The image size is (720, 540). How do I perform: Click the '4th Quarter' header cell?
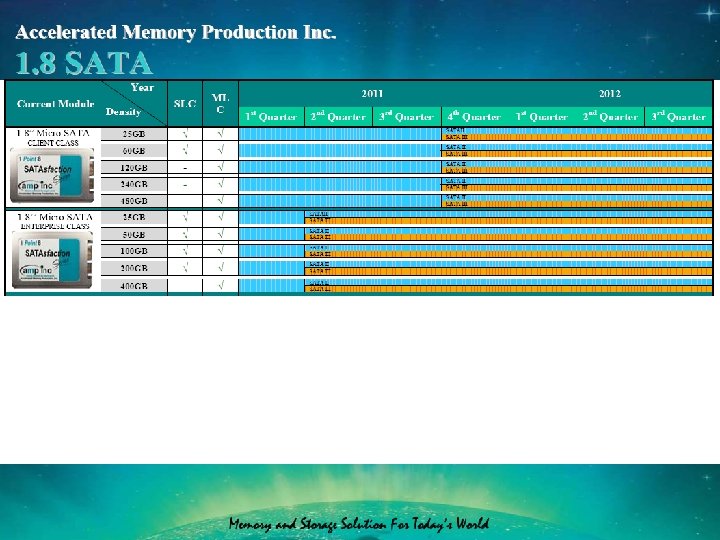point(474,117)
